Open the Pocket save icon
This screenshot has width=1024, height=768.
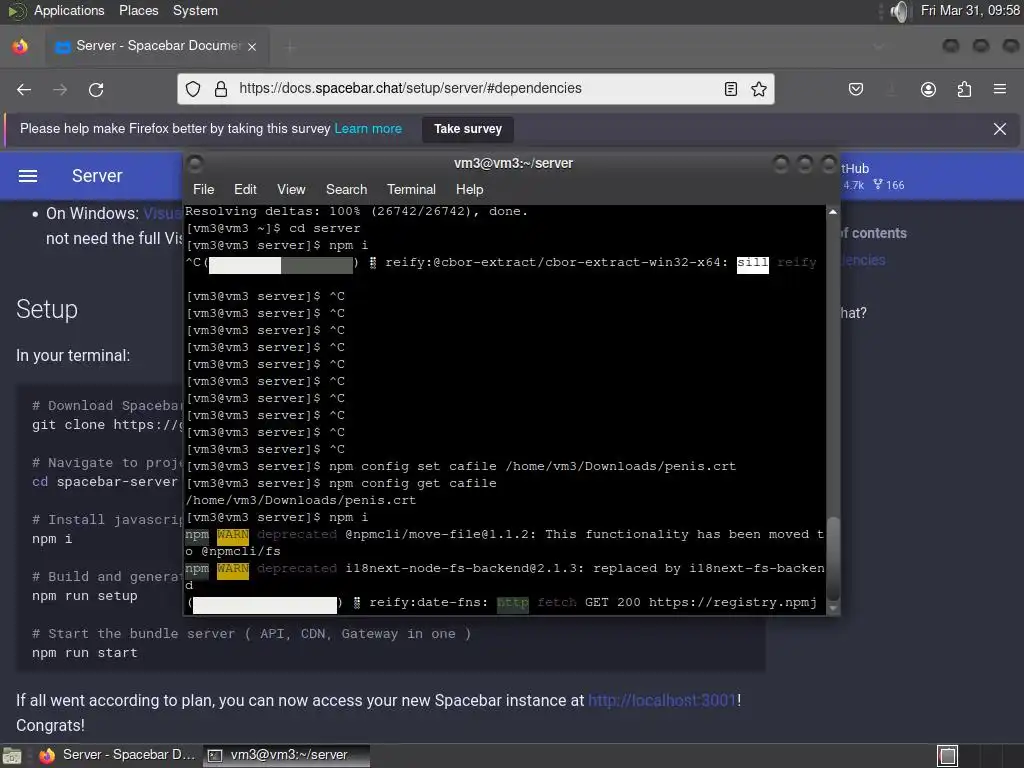pyautogui.click(x=856, y=89)
